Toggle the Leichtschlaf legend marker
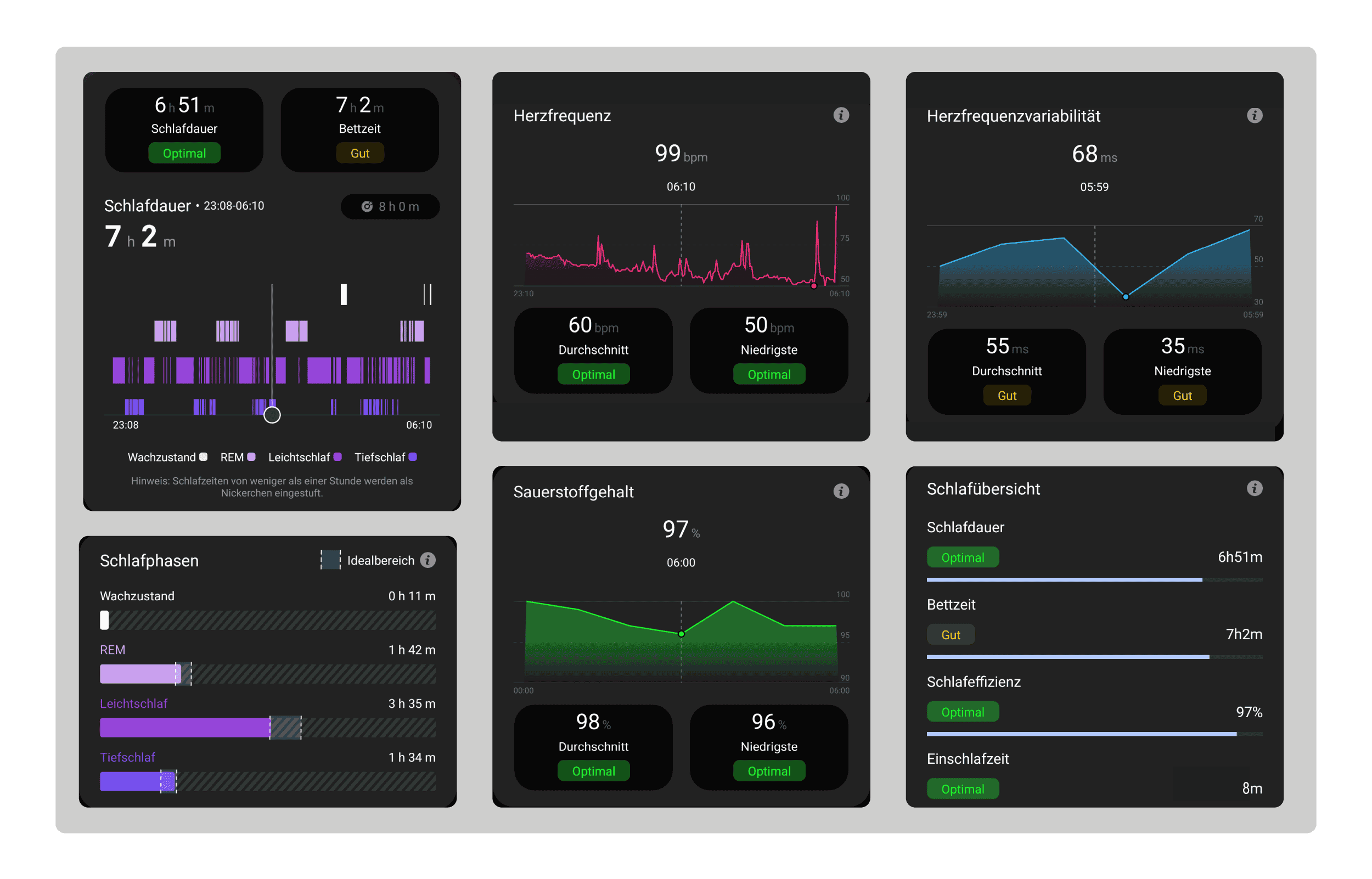 [x=338, y=457]
